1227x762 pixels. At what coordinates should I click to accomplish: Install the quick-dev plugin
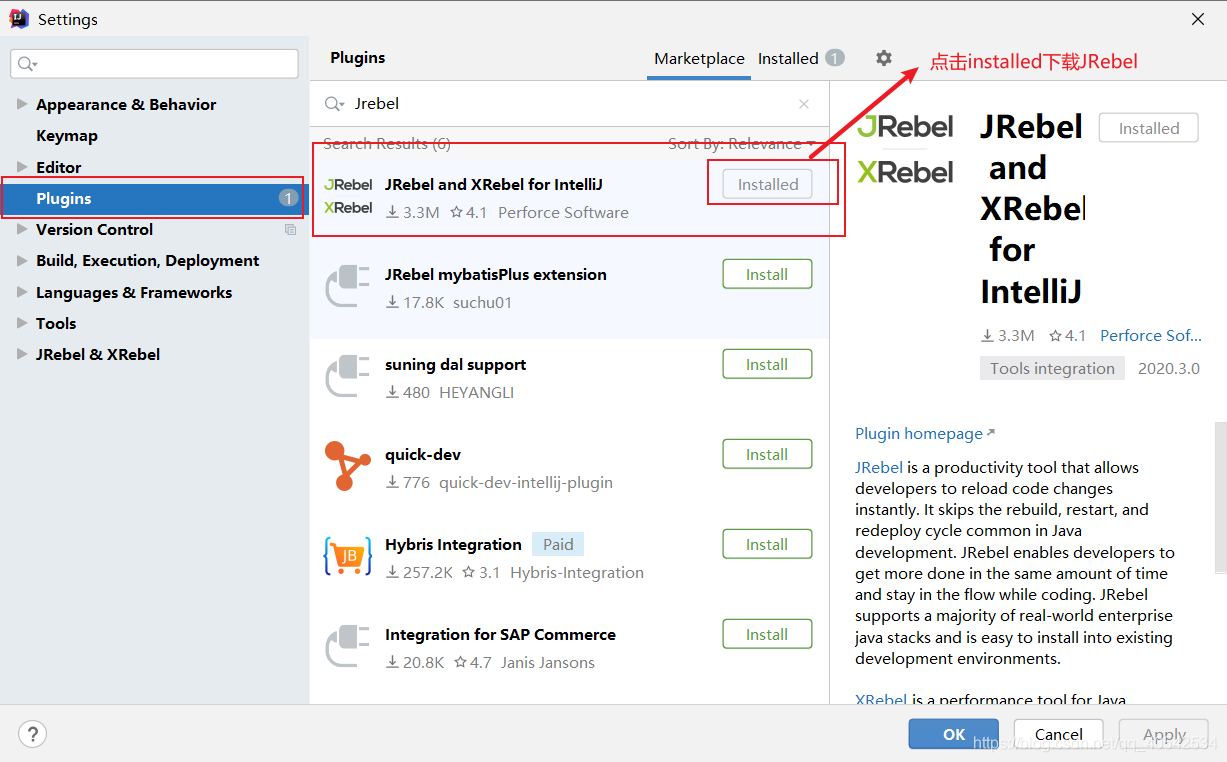point(767,454)
